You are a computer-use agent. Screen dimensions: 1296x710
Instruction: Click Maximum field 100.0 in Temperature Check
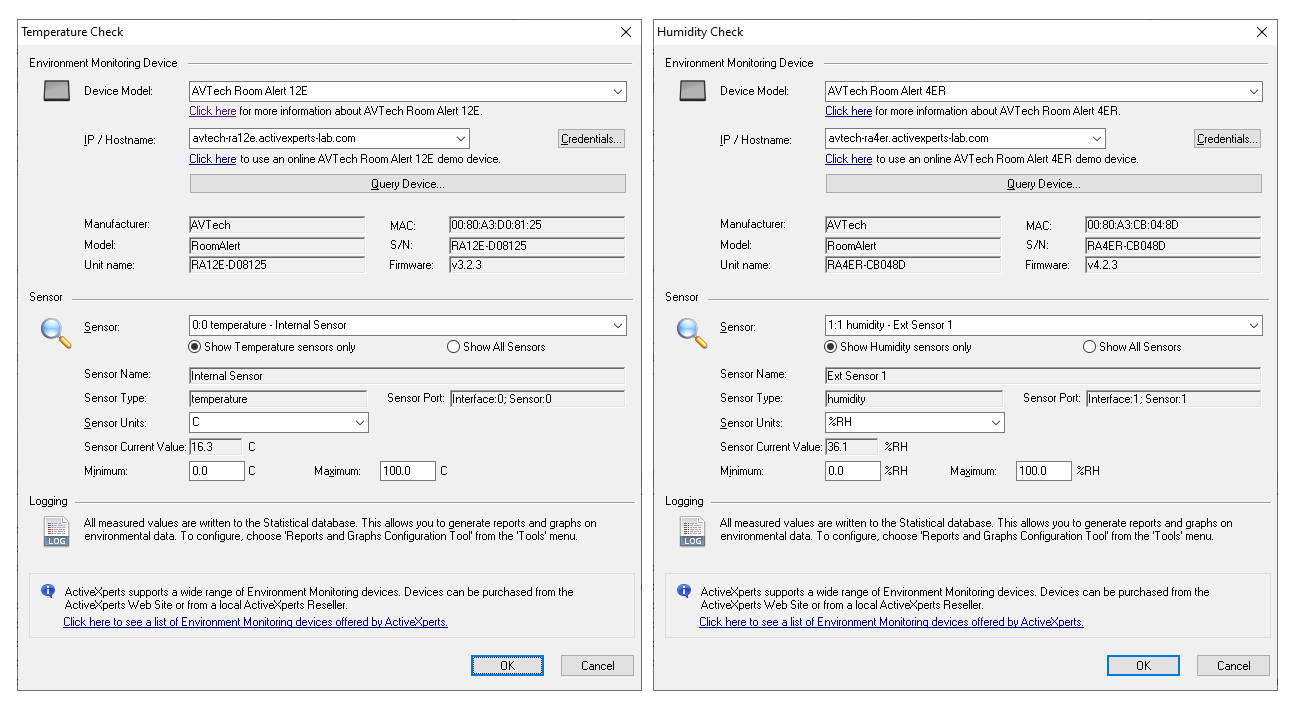pyautogui.click(x=408, y=471)
